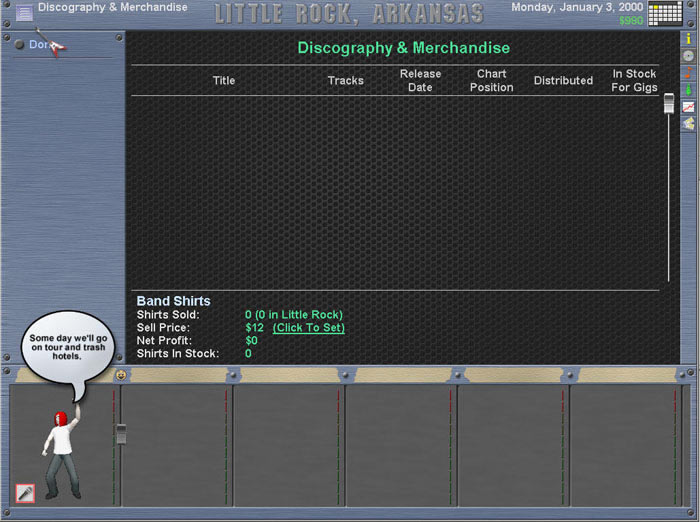Open the calendar icon next to the date
Screen dimensions: 700x522
[665, 13]
